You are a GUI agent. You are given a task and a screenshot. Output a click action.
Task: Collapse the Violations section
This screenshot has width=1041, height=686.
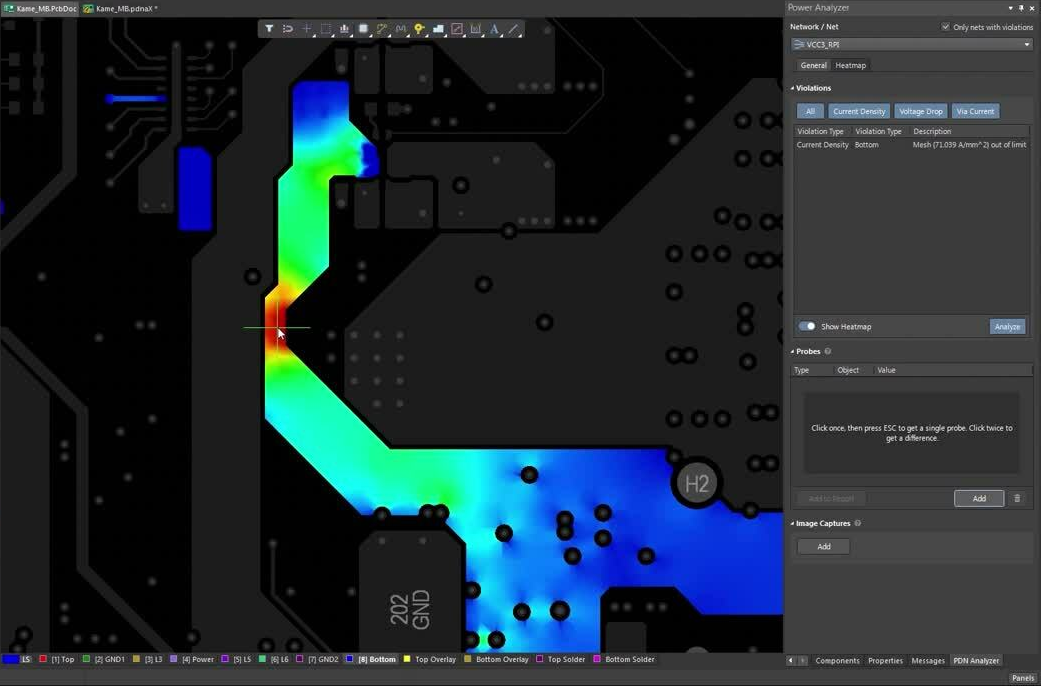pyautogui.click(x=791, y=88)
